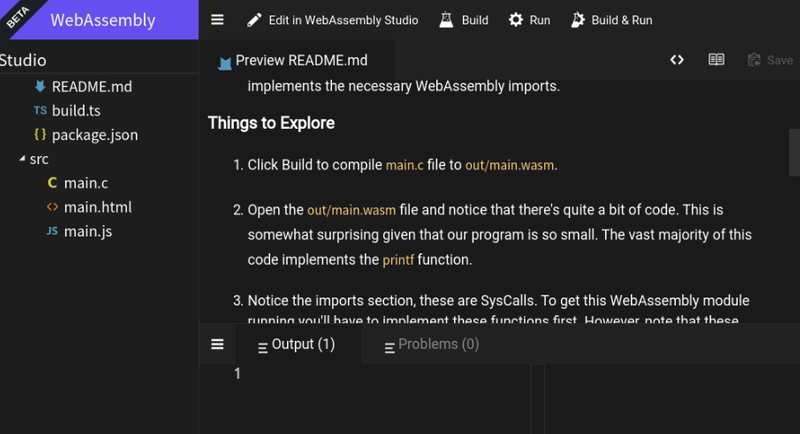Click the hamburger menu icon in top toolbar

coord(217,20)
